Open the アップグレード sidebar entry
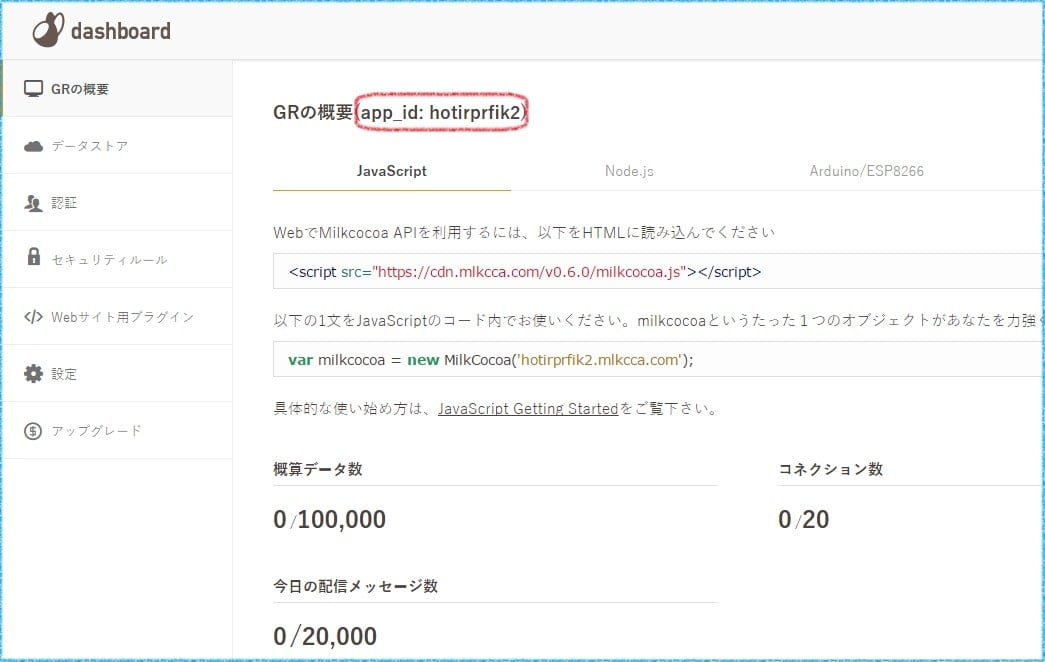The height and width of the screenshot is (662, 1045). pyautogui.click(x=96, y=431)
